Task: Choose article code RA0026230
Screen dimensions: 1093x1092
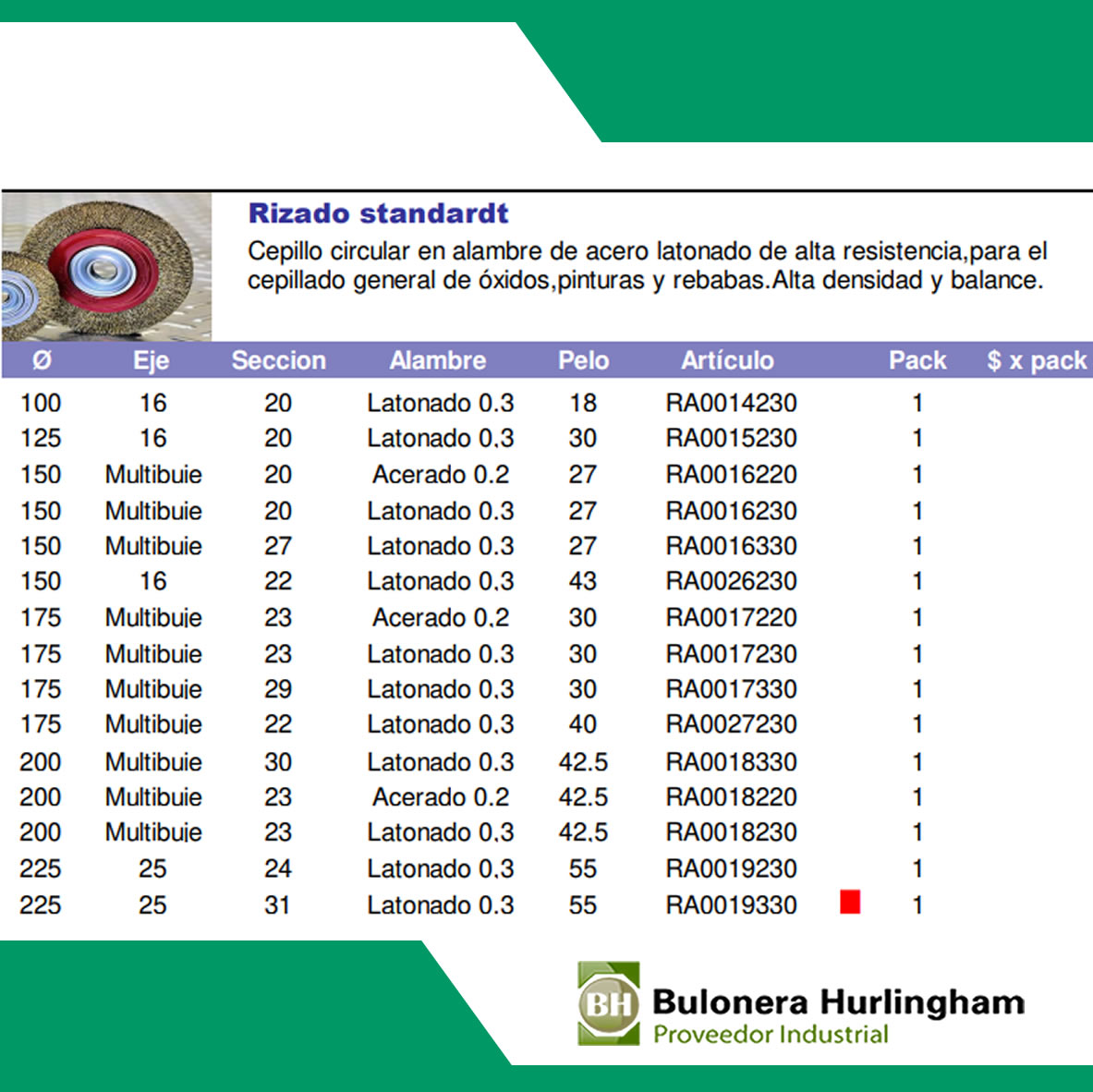Action: [x=731, y=582]
